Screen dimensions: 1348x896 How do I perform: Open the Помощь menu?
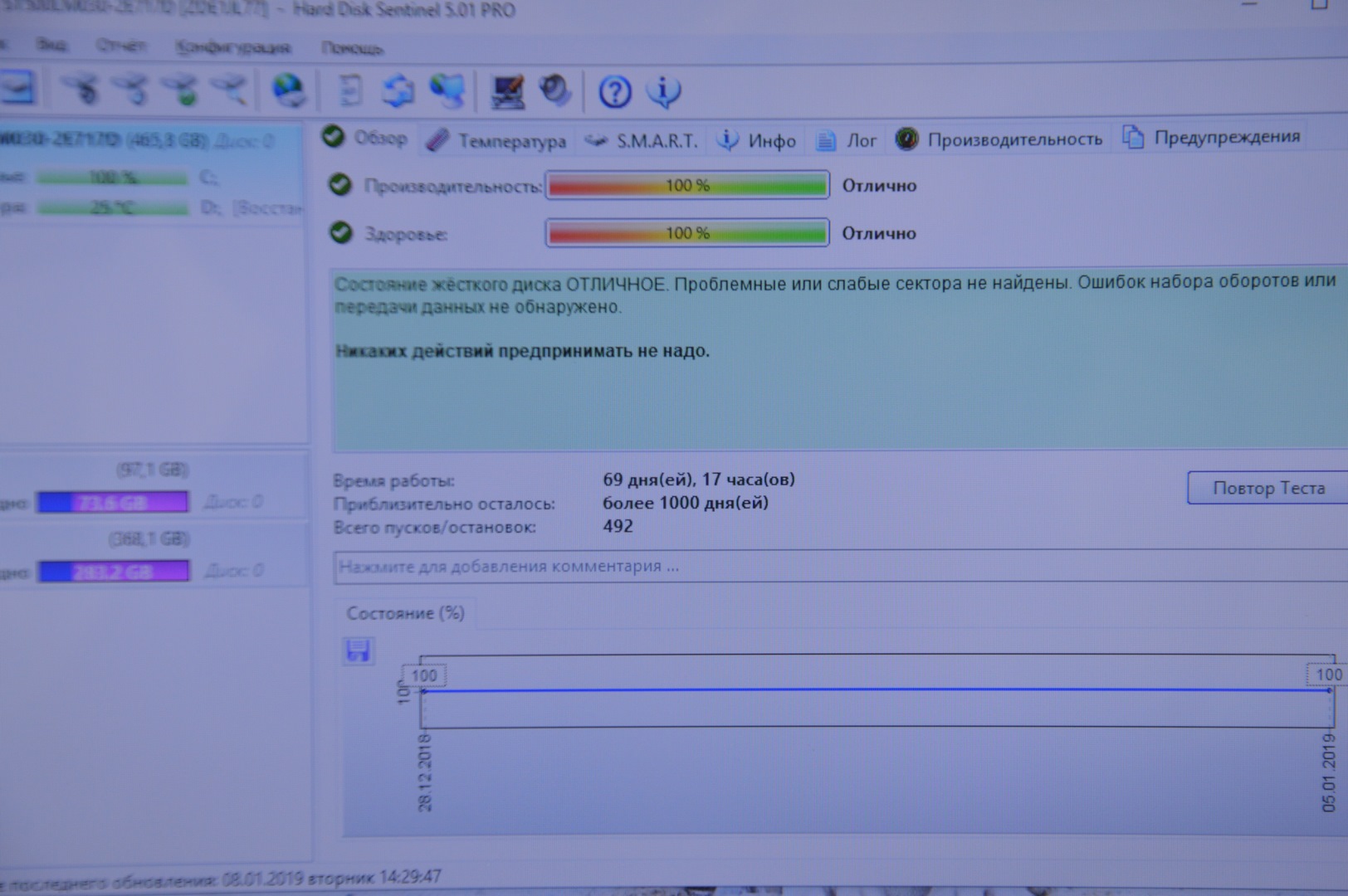[352, 48]
